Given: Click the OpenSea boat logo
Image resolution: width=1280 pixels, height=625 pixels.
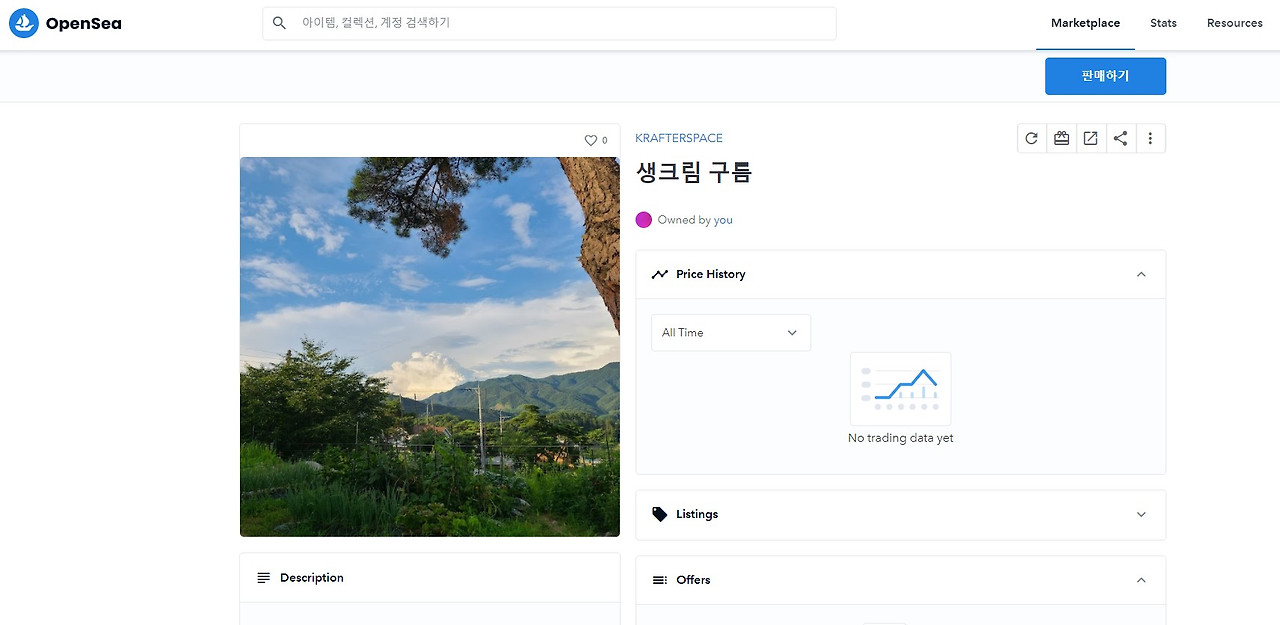Looking at the screenshot, I should coord(23,22).
